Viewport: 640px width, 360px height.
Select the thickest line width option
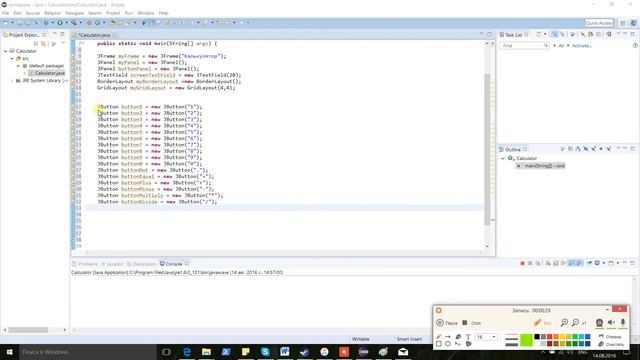click(511, 345)
